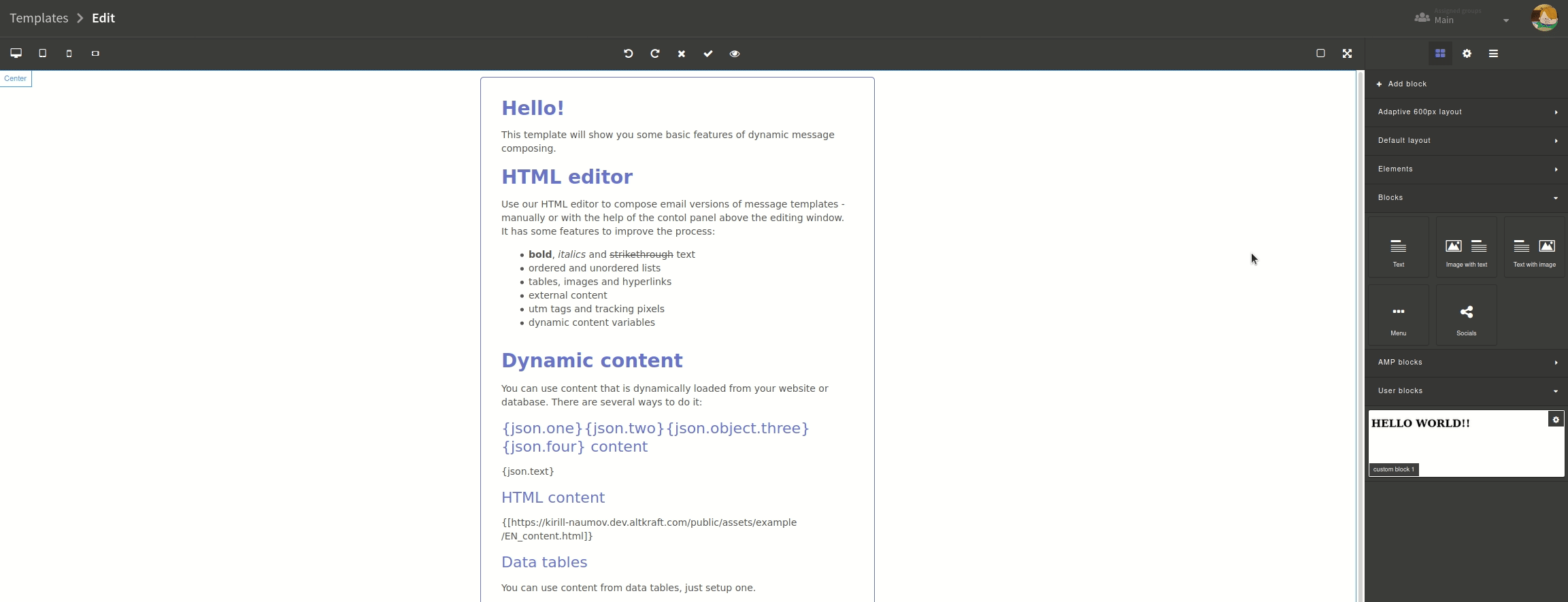Open the user avatar menu
Image resolution: width=1568 pixels, height=602 pixels.
1544,18
